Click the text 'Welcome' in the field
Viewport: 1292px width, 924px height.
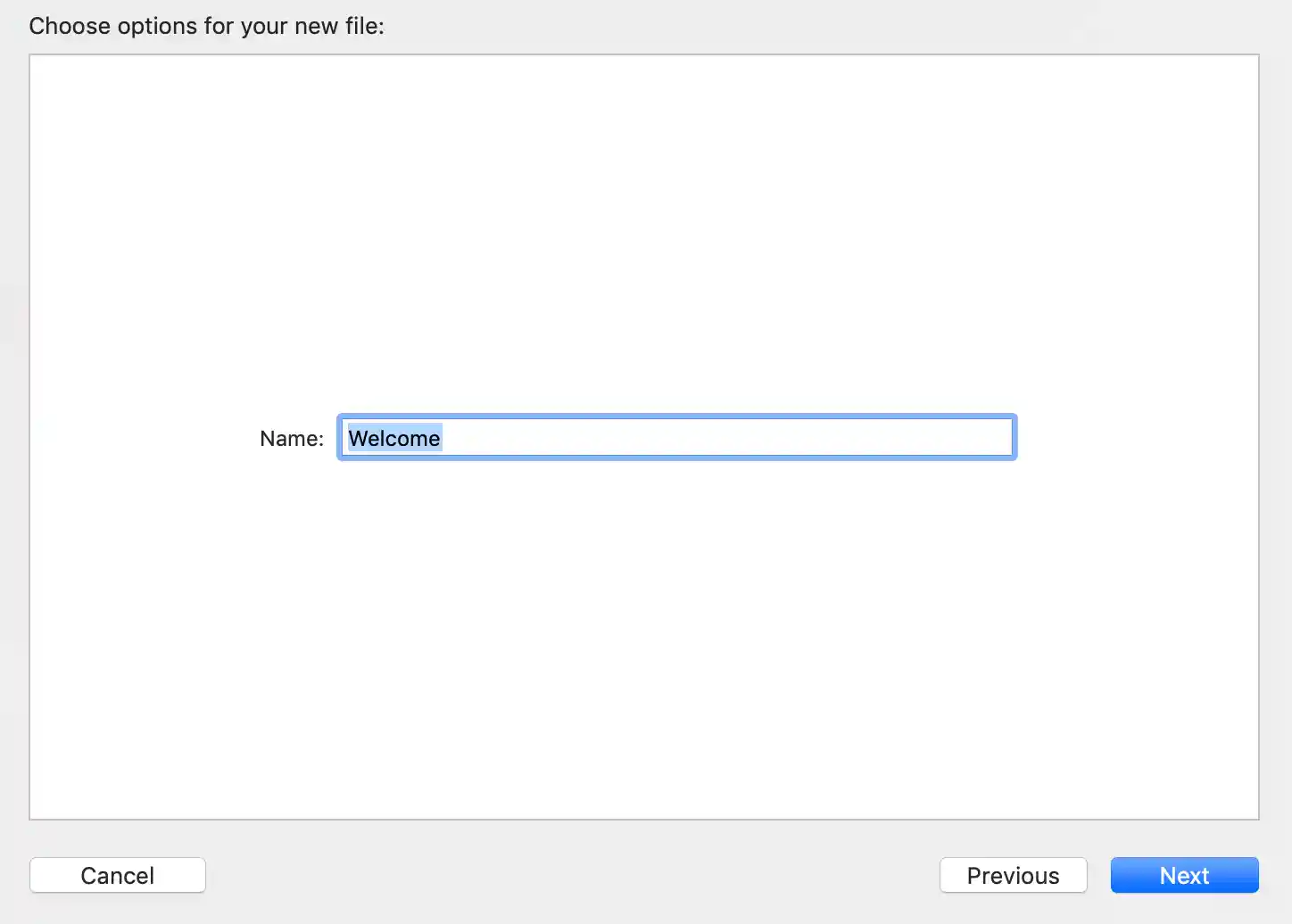(393, 438)
